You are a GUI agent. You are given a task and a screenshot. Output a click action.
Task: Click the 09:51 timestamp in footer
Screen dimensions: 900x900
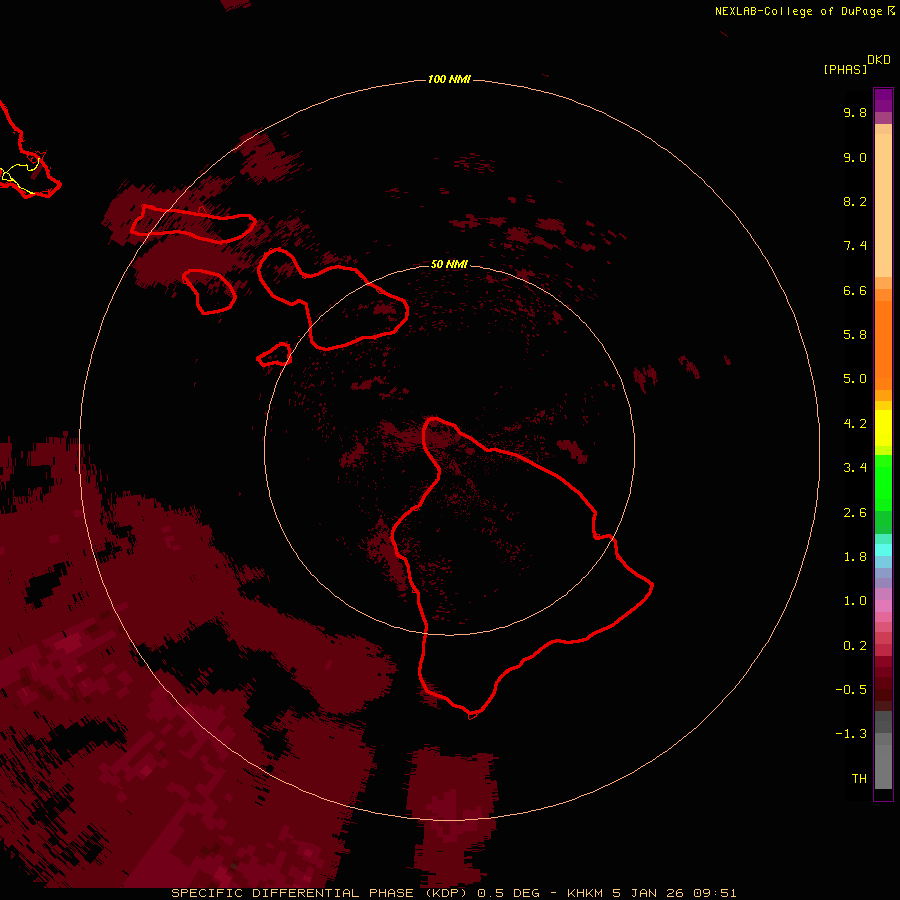pyautogui.click(x=714, y=893)
